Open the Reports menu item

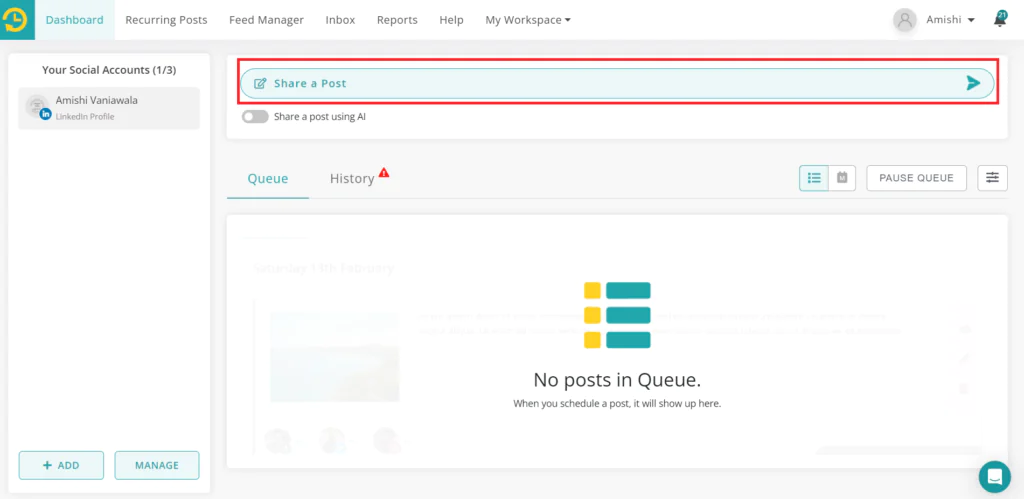point(397,20)
